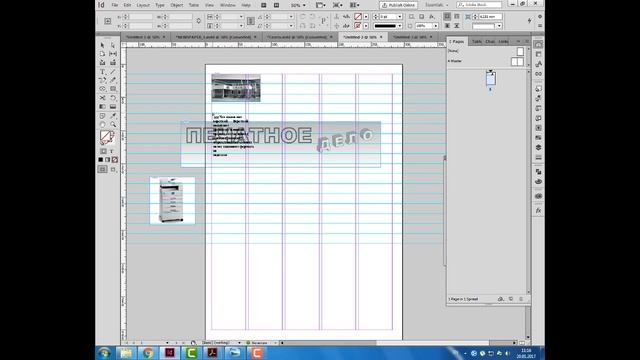Open the Effects fx panel icon
Screen dimensions: 640x360
[538, 211]
